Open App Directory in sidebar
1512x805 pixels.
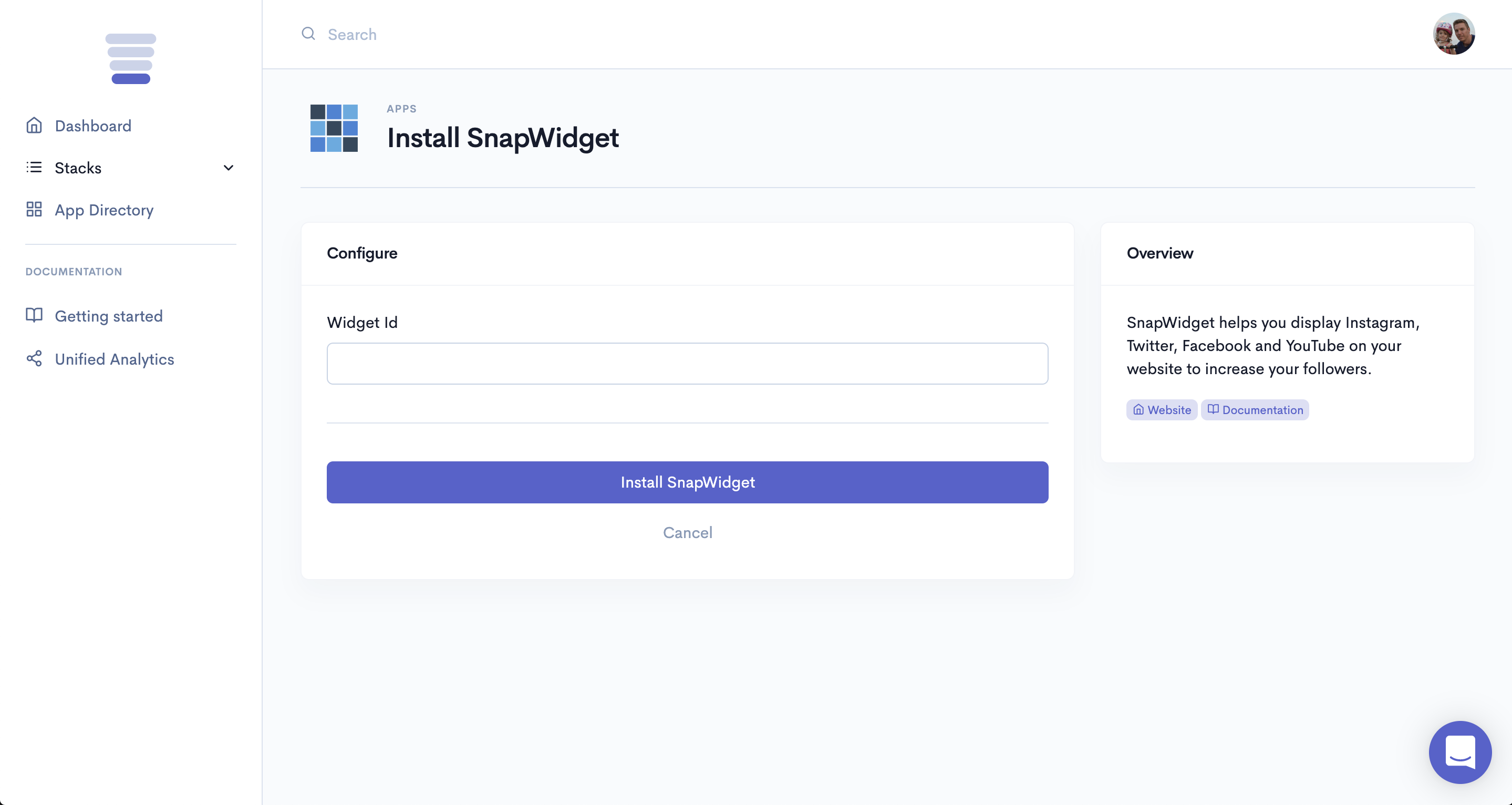point(104,210)
